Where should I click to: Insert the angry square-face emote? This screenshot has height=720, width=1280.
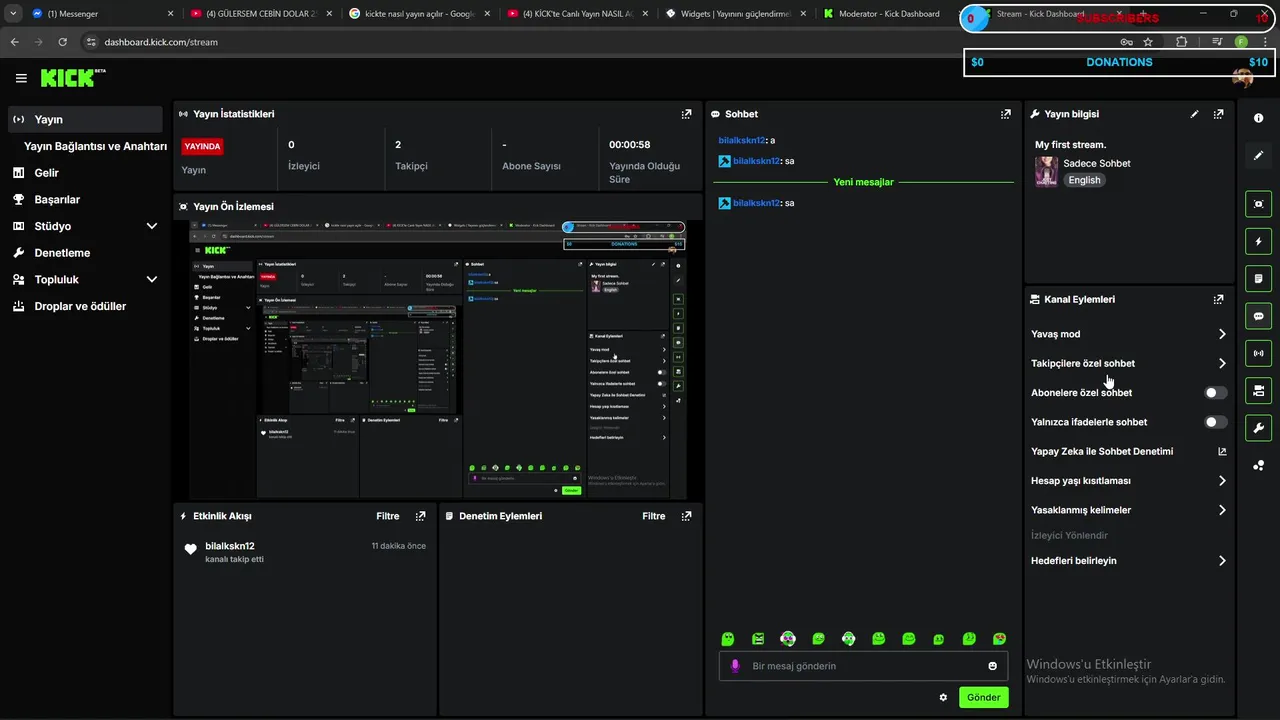click(758, 639)
